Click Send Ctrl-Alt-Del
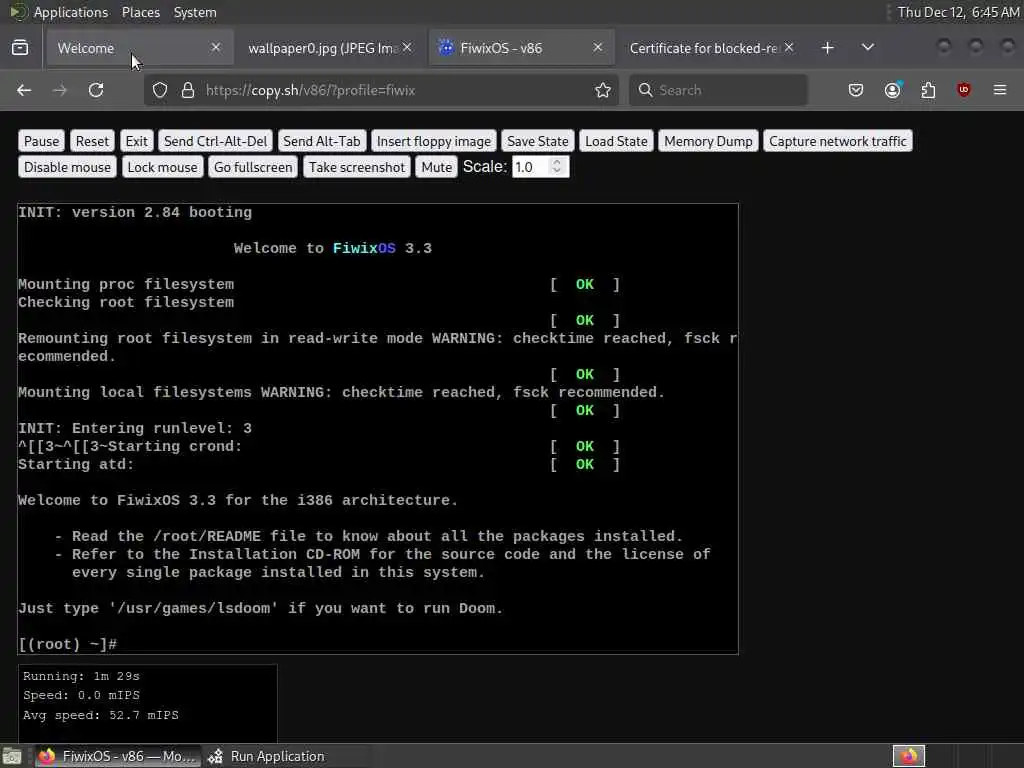This screenshot has height=768, width=1024. coord(216,141)
